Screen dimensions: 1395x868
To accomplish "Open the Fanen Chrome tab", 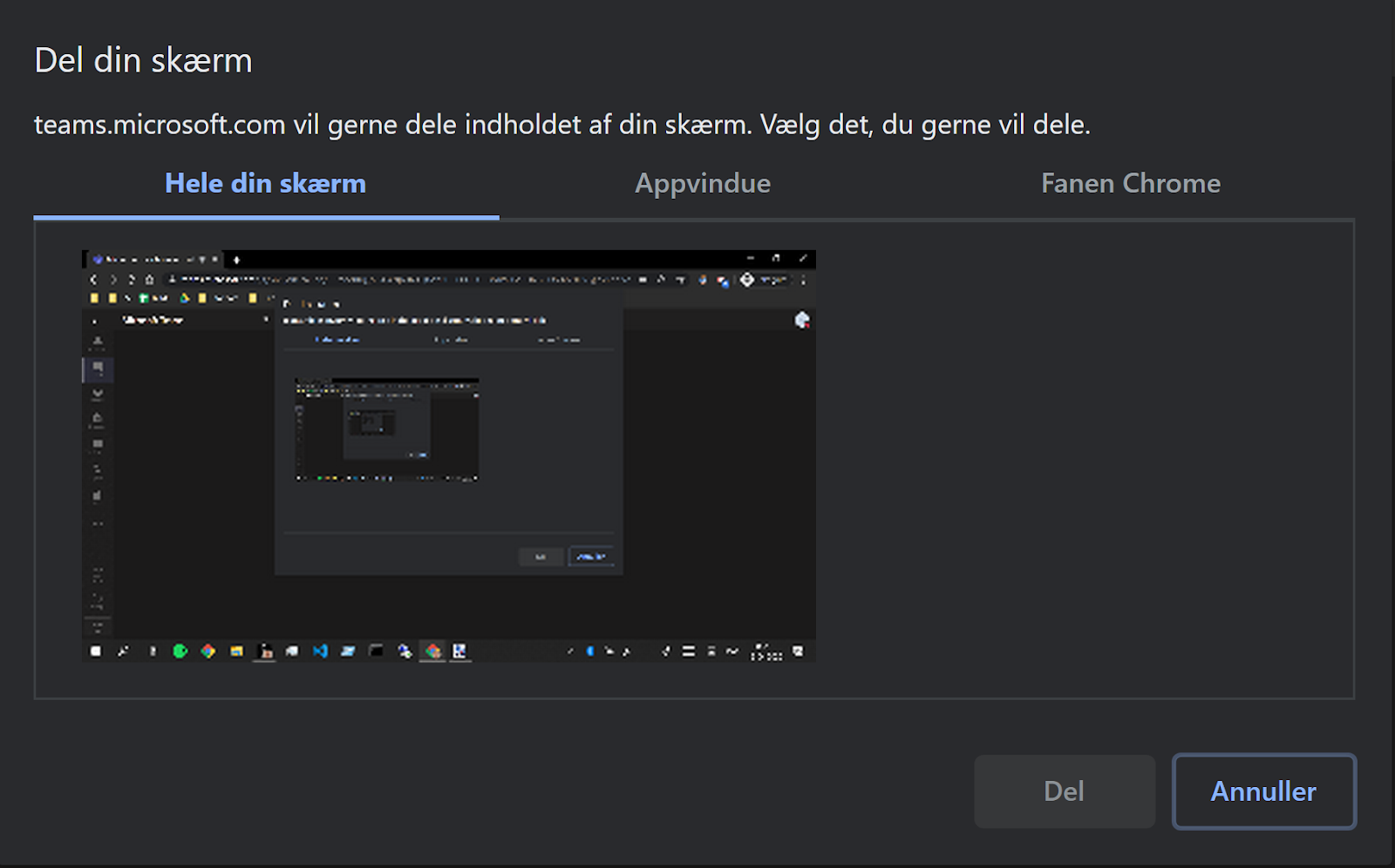I will (x=1130, y=184).
